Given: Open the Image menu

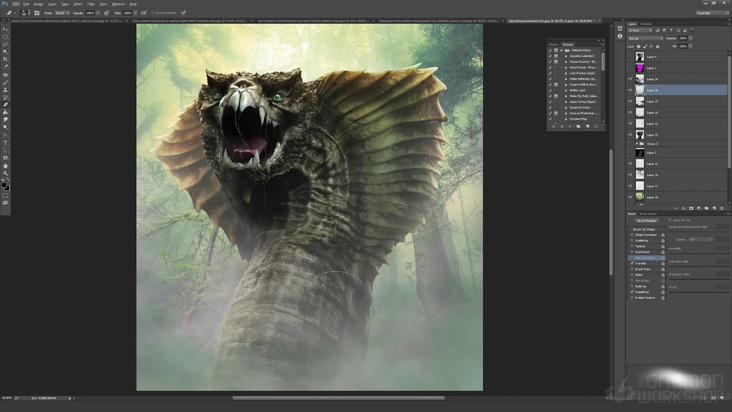Looking at the screenshot, I should click(x=38, y=4).
